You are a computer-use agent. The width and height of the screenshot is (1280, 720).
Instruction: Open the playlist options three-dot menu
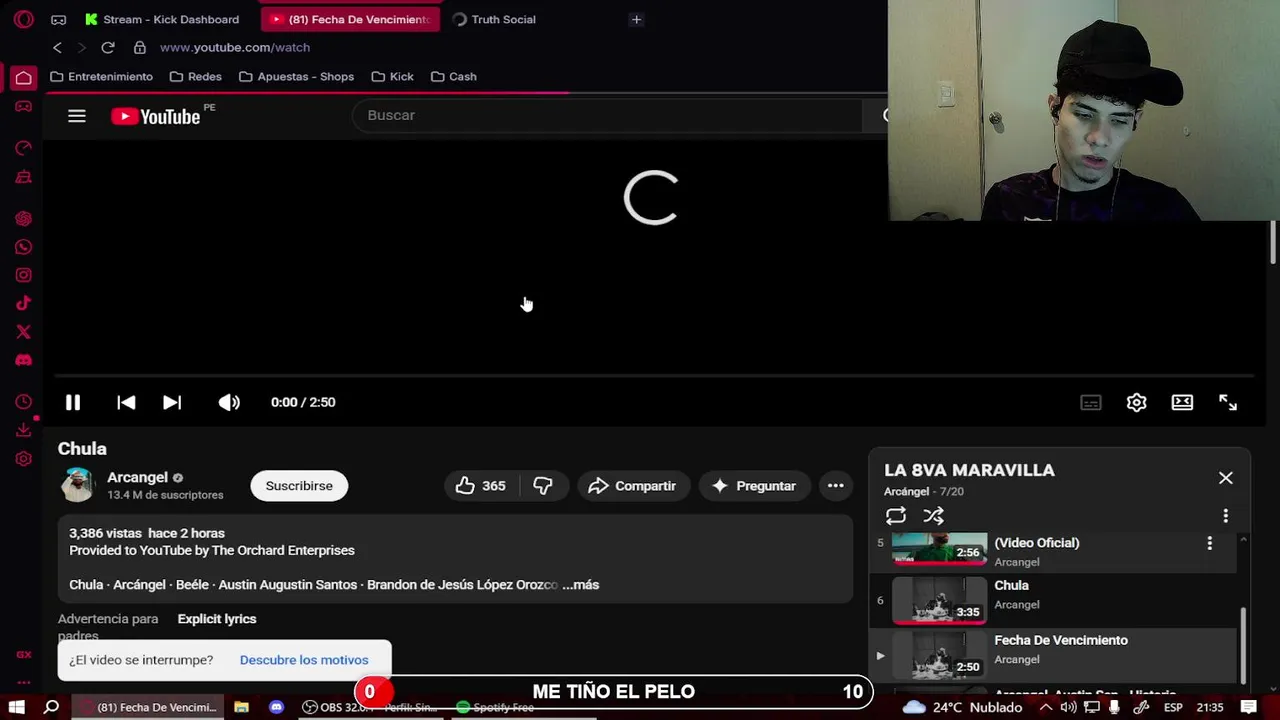1226,516
